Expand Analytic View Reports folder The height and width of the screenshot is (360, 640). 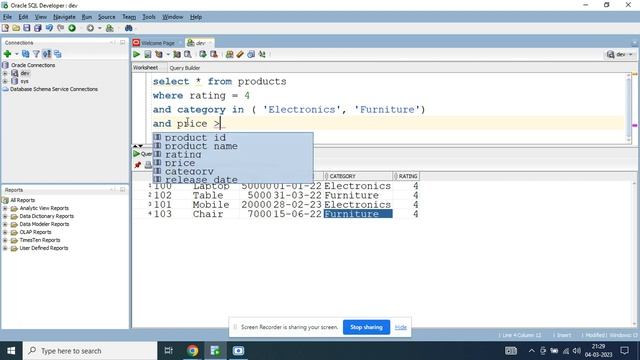5,208
